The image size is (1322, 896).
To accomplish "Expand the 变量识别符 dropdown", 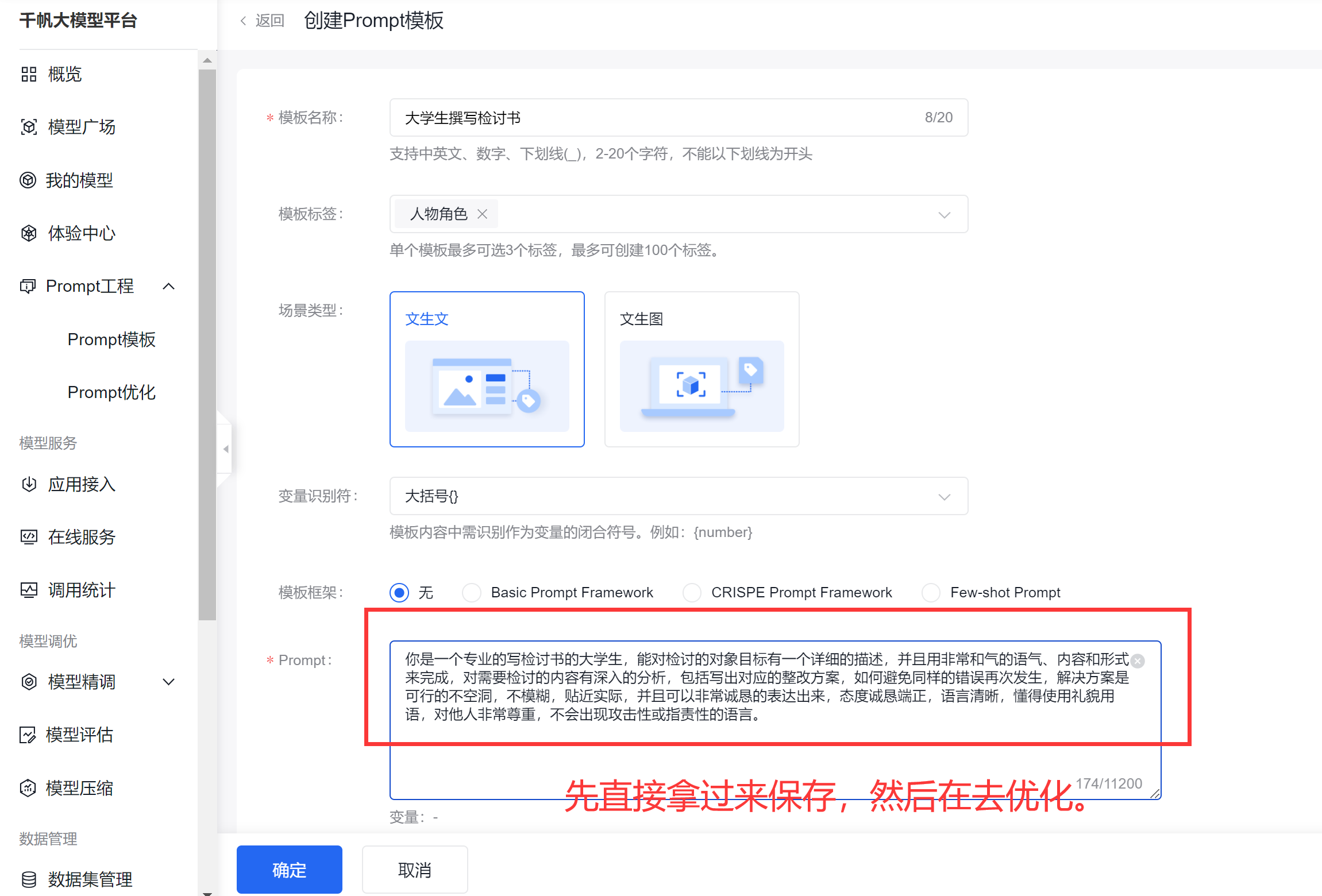I will tap(944, 496).
